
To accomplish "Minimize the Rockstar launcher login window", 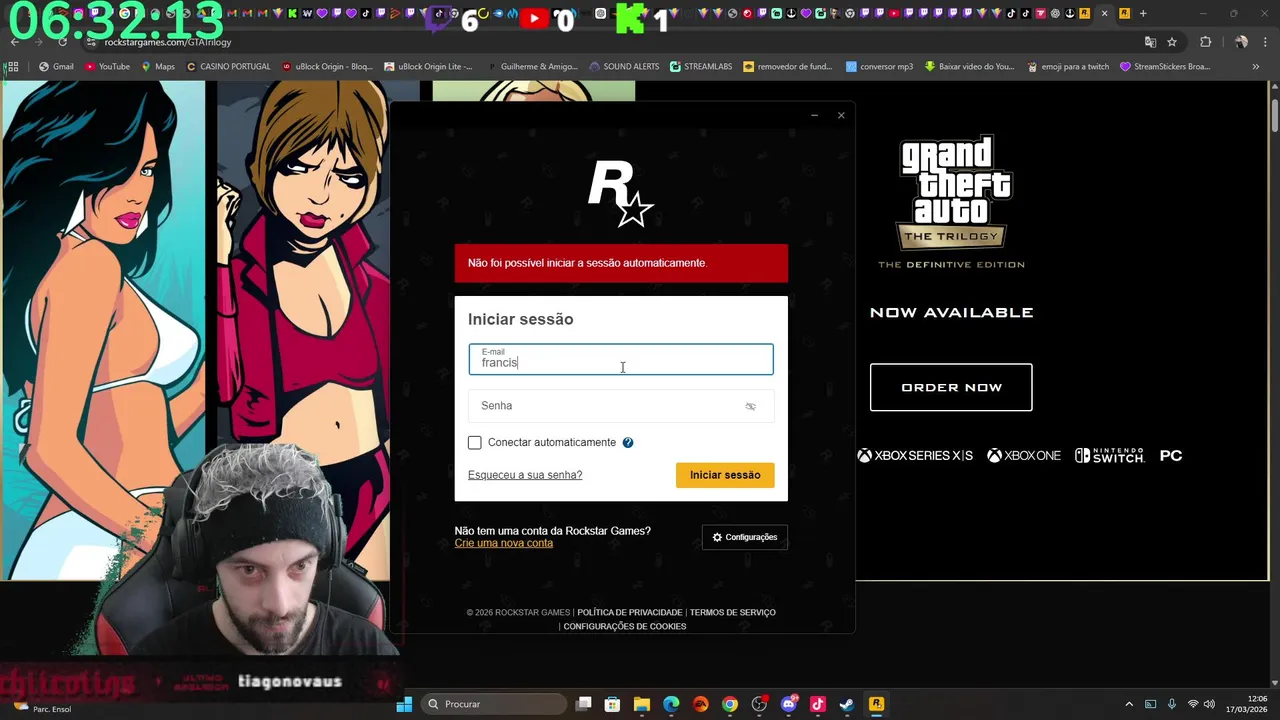I will pos(814,115).
